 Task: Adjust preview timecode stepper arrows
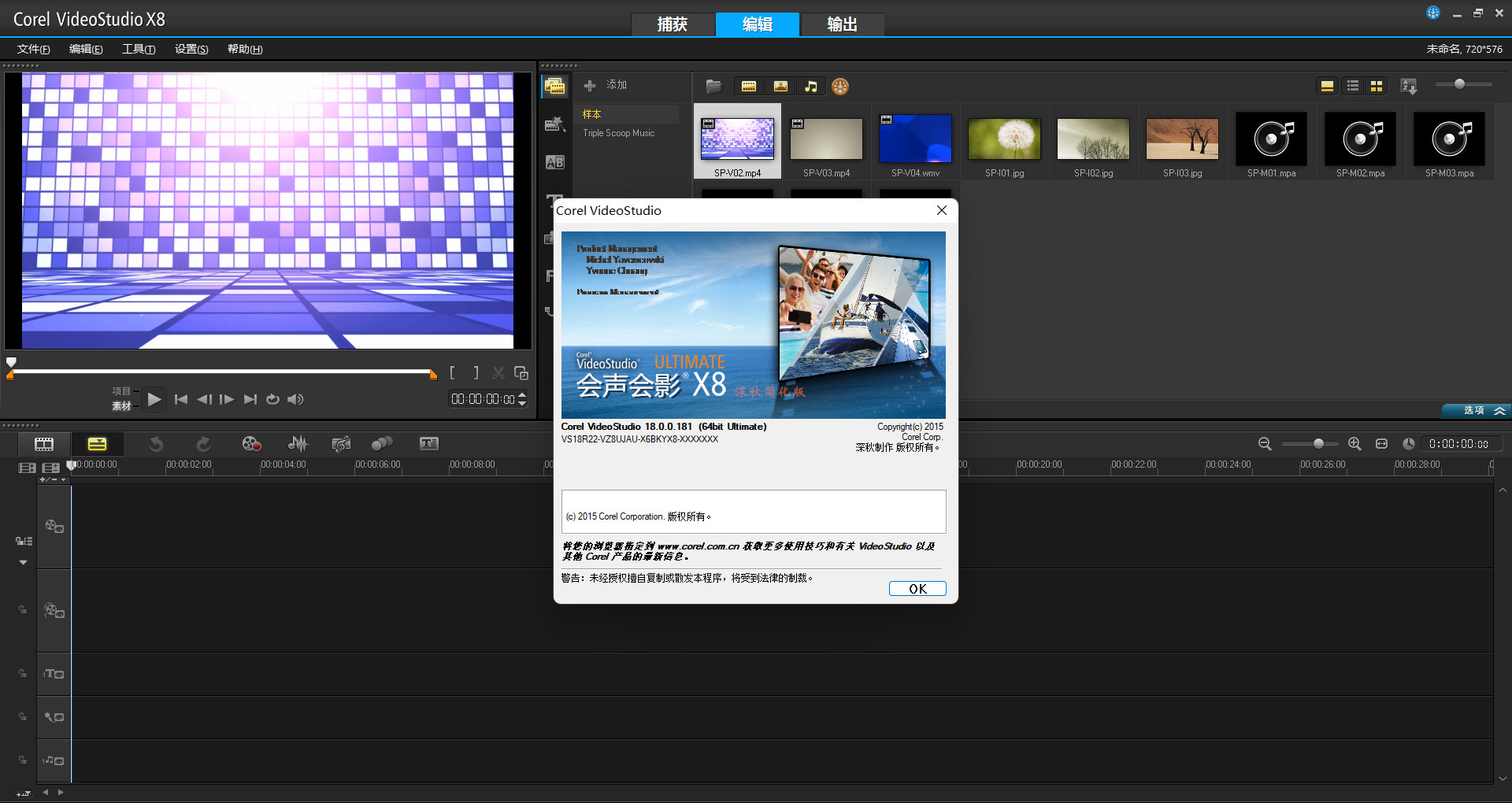coord(522,399)
